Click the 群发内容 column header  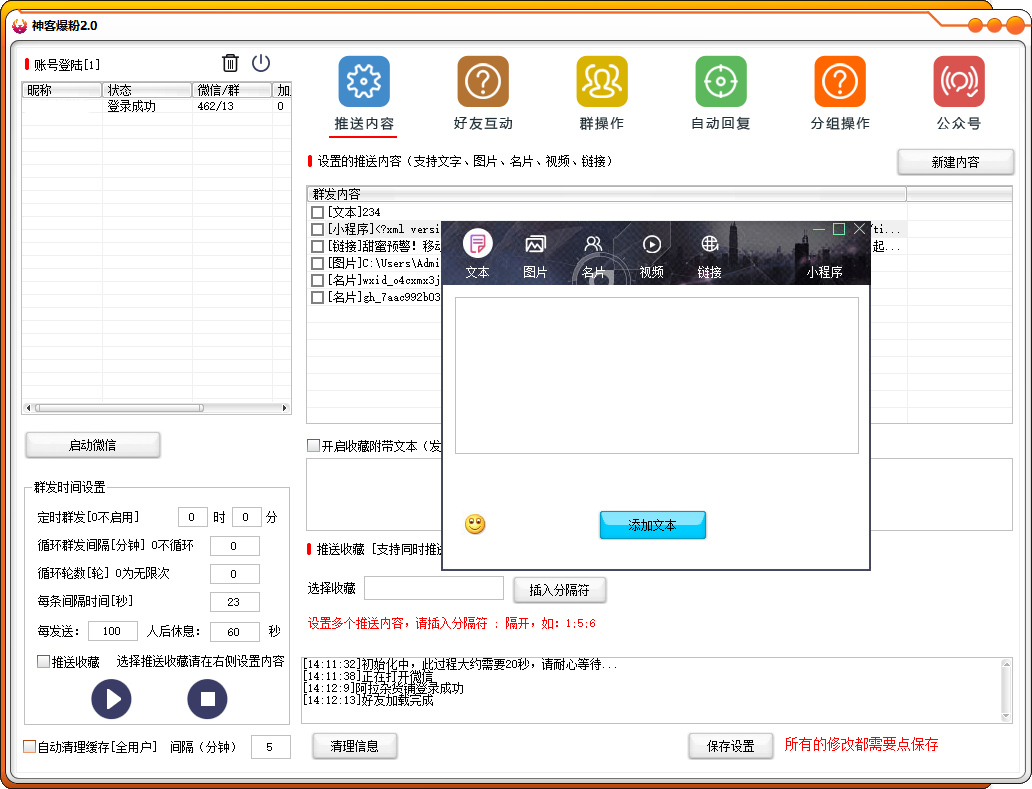point(606,194)
